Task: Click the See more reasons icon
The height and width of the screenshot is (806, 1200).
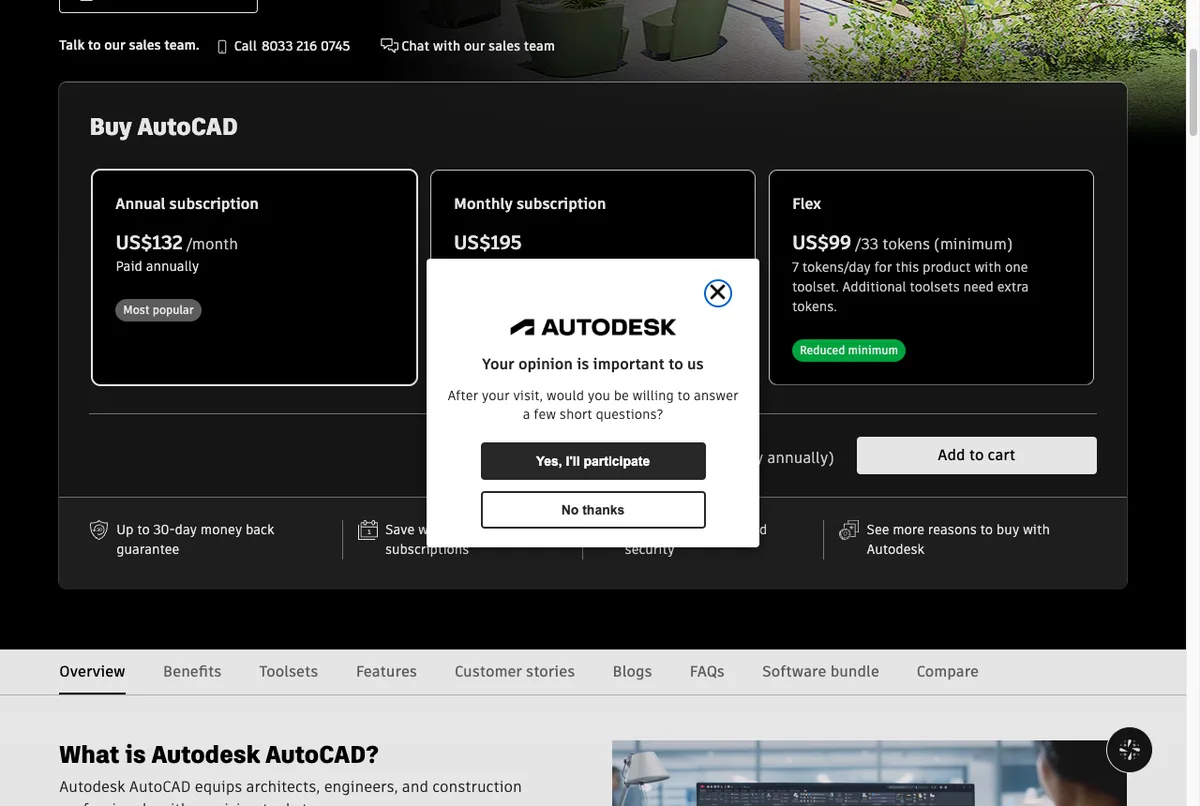Action: point(849,530)
